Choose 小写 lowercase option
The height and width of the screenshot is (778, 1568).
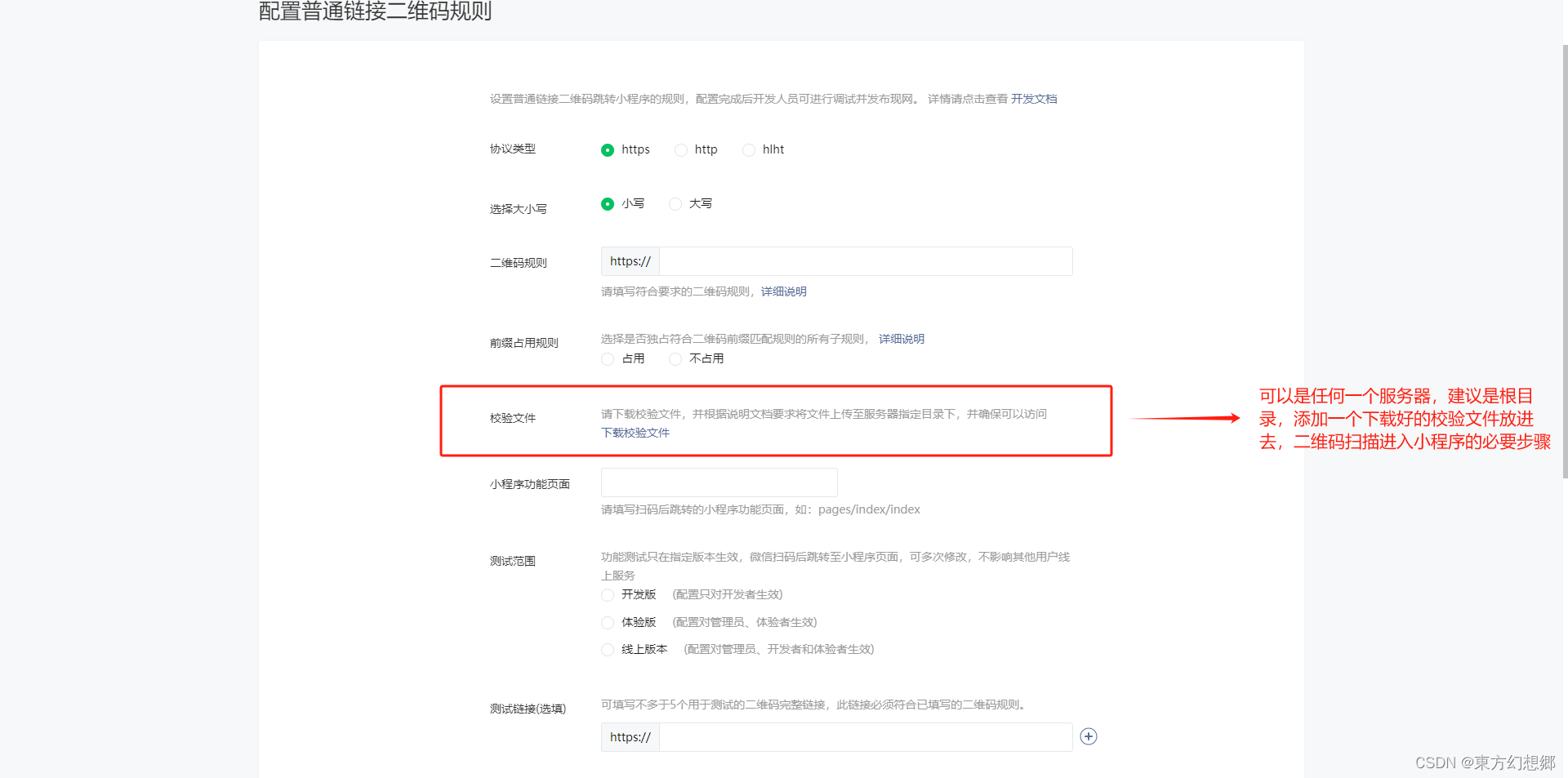pos(608,204)
